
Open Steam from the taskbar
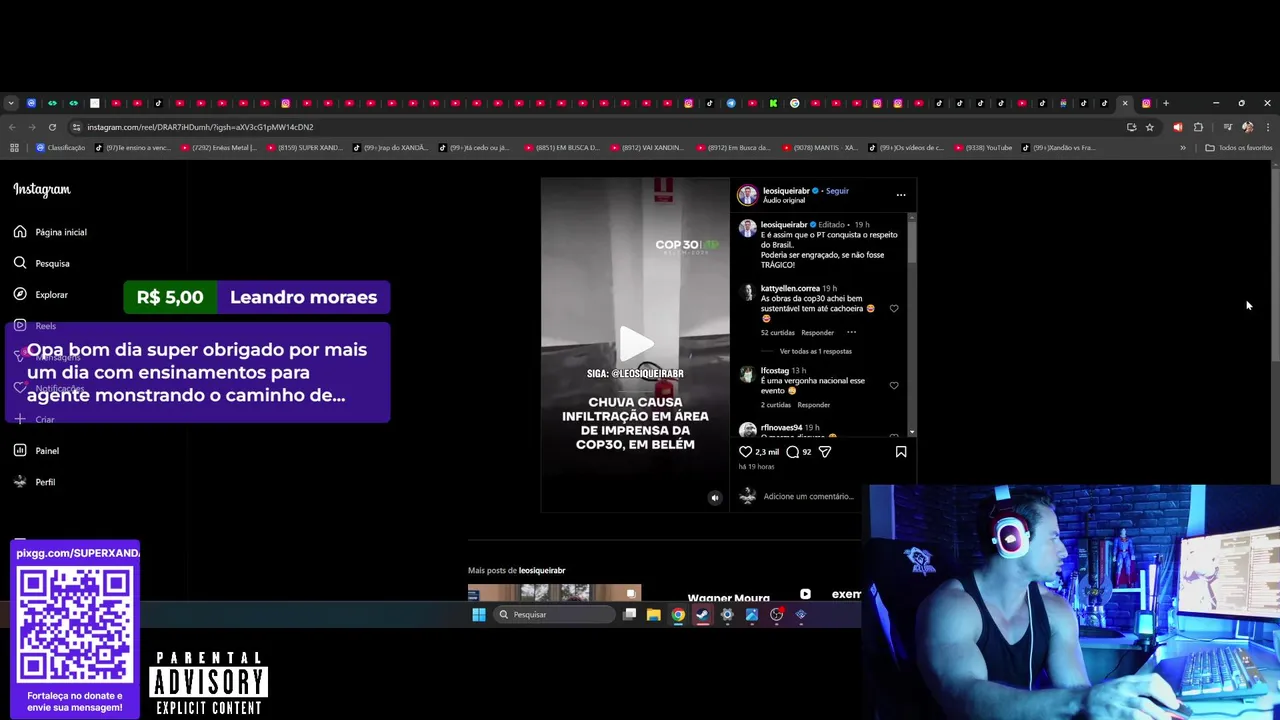[x=703, y=615]
